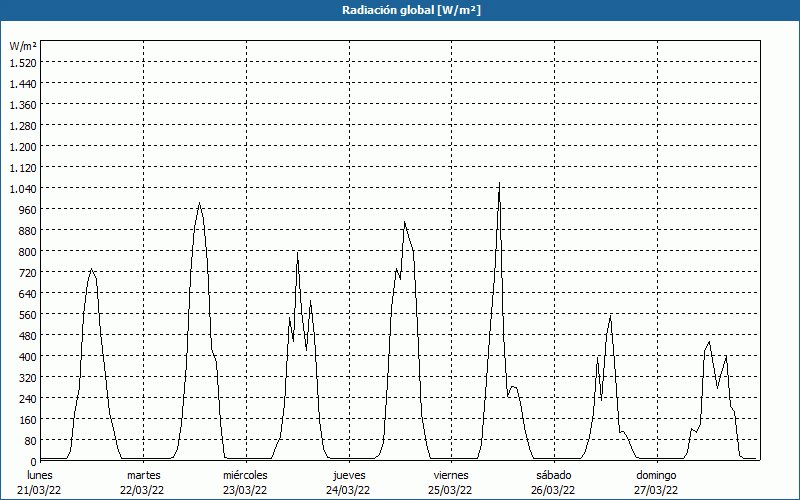Viewport: 800px width, 500px height.
Task: Click the Monday radiation peak near 720
Action: (x=91, y=269)
